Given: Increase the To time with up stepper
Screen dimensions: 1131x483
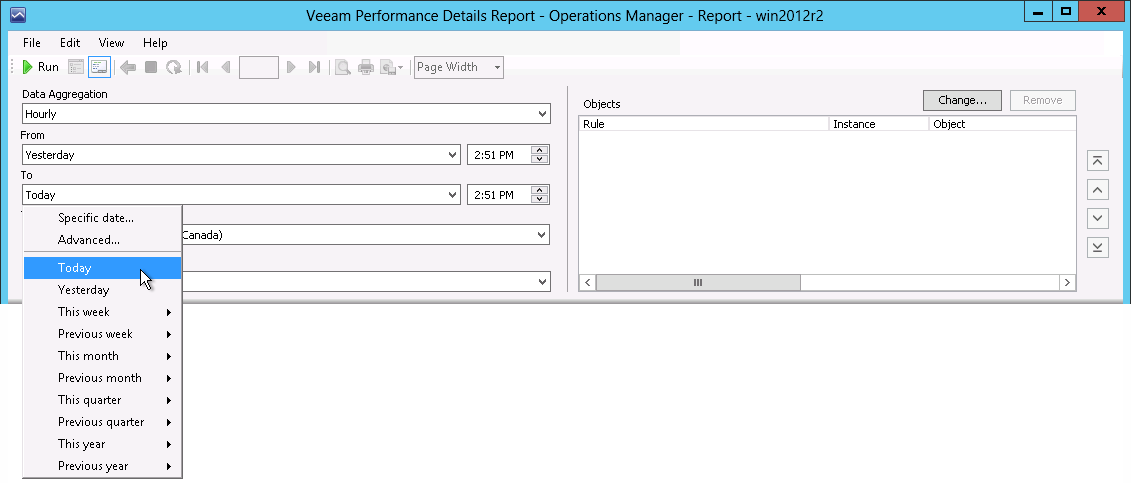Looking at the screenshot, I should [x=540, y=190].
